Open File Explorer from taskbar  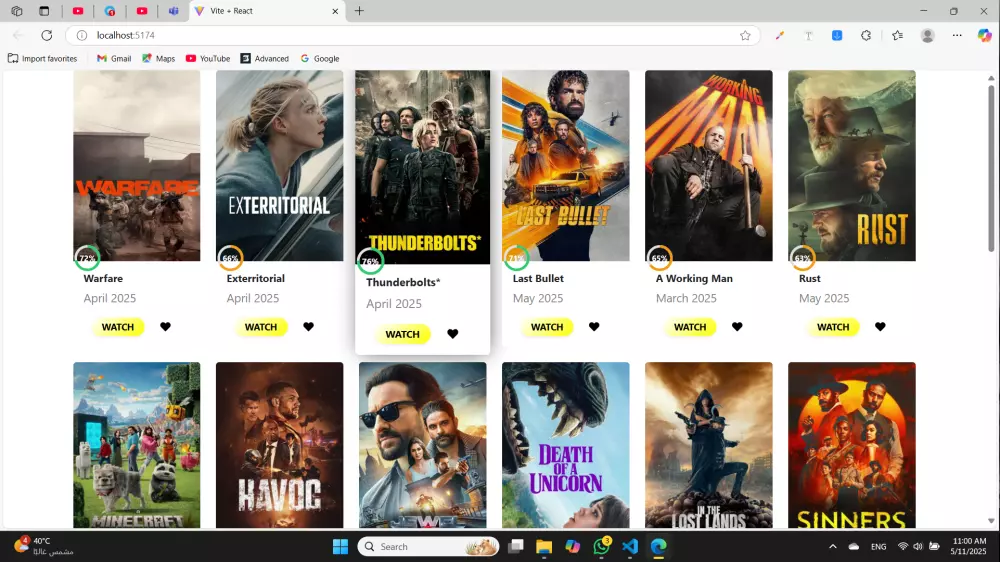tap(544, 547)
